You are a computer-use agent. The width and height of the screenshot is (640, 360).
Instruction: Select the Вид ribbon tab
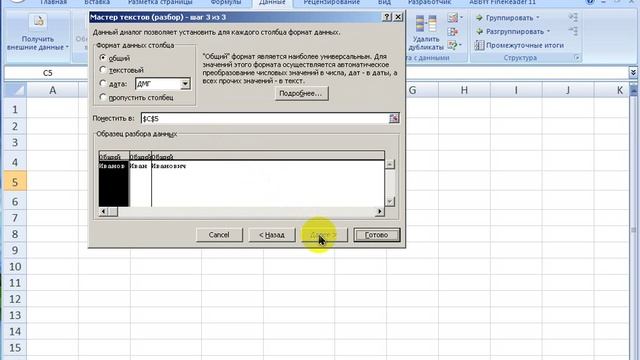384,2
